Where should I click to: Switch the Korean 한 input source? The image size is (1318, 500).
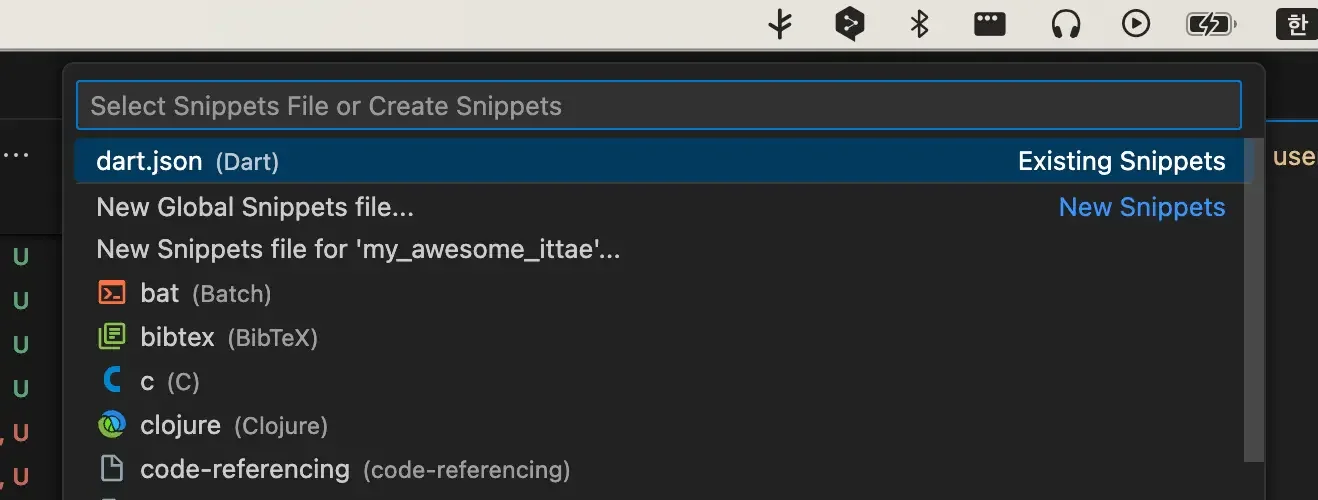[1297, 23]
